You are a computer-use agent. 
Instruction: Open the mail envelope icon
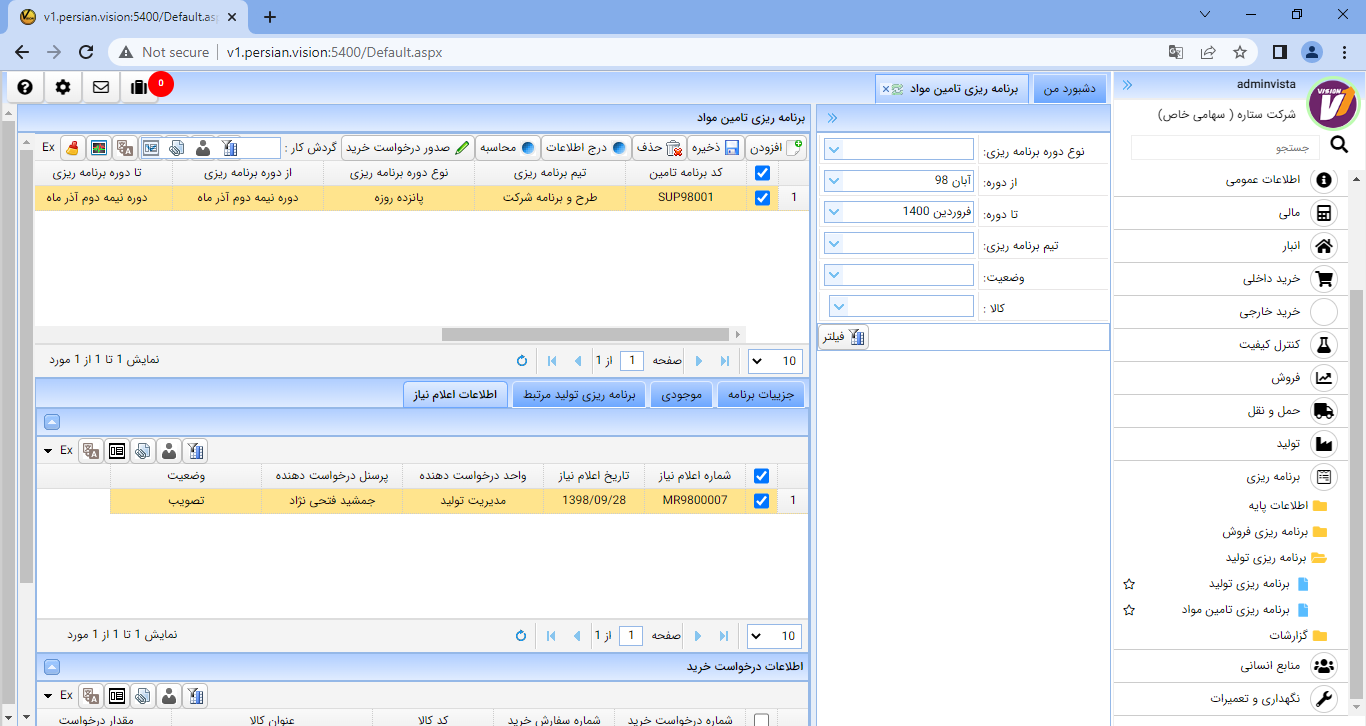(x=101, y=87)
